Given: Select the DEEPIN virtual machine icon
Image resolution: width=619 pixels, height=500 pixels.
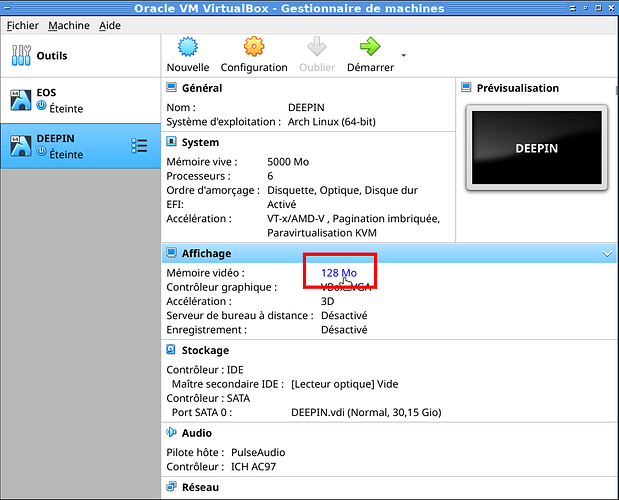Looking at the screenshot, I should coord(21,146).
